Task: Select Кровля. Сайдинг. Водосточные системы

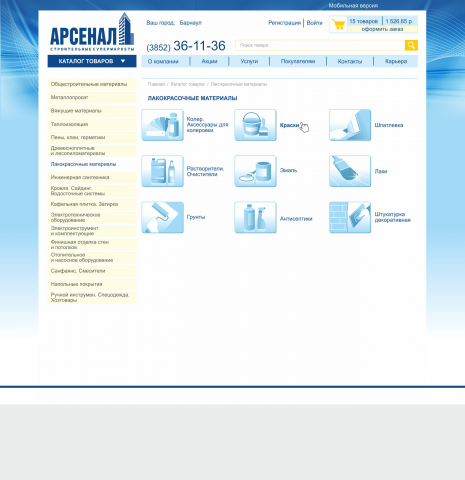Action: click(92, 191)
